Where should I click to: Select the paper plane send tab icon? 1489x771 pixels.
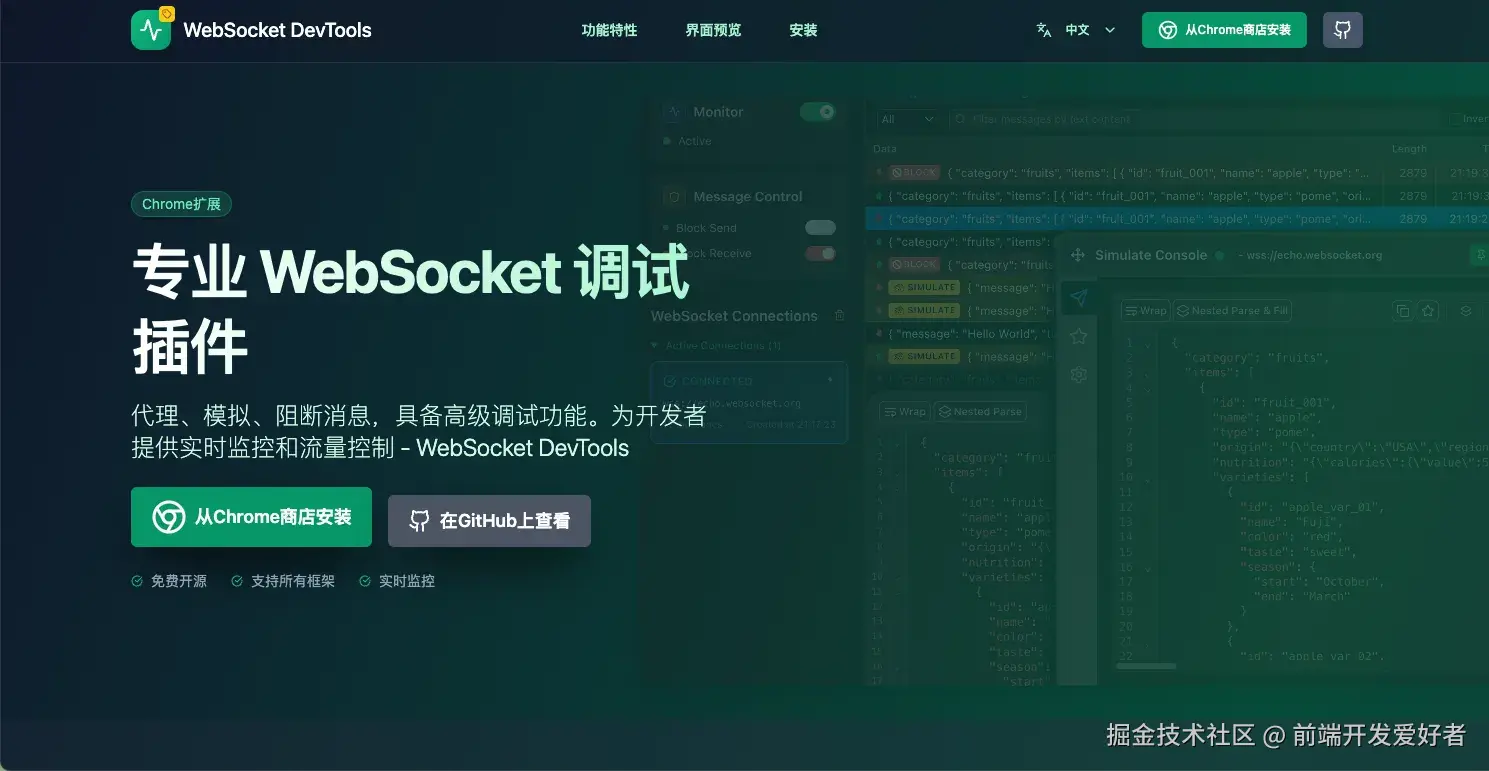[x=1078, y=297]
